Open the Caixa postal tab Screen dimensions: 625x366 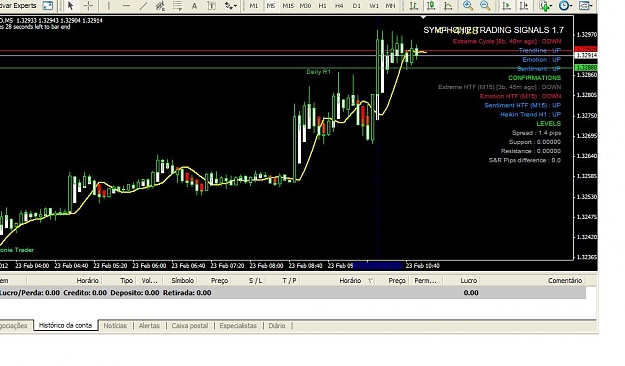[x=190, y=326]
